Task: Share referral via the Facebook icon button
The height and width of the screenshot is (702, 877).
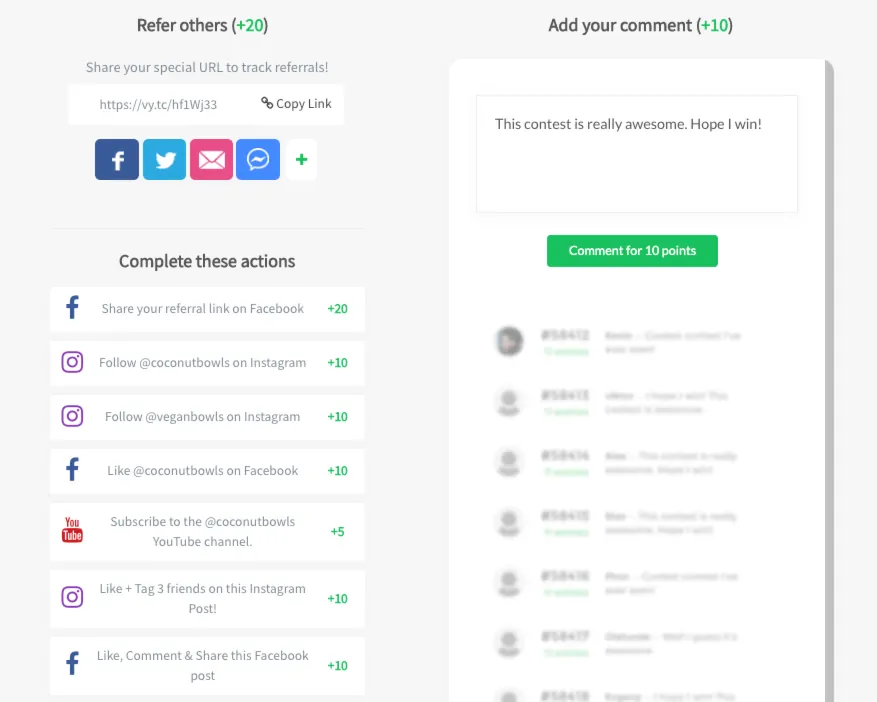Action: (x=117, y=159)
